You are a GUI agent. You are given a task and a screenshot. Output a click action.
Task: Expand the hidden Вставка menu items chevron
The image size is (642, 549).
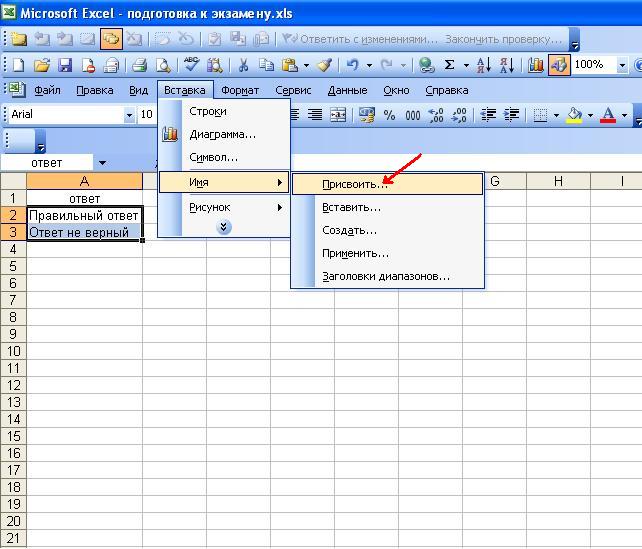point(223,227)
